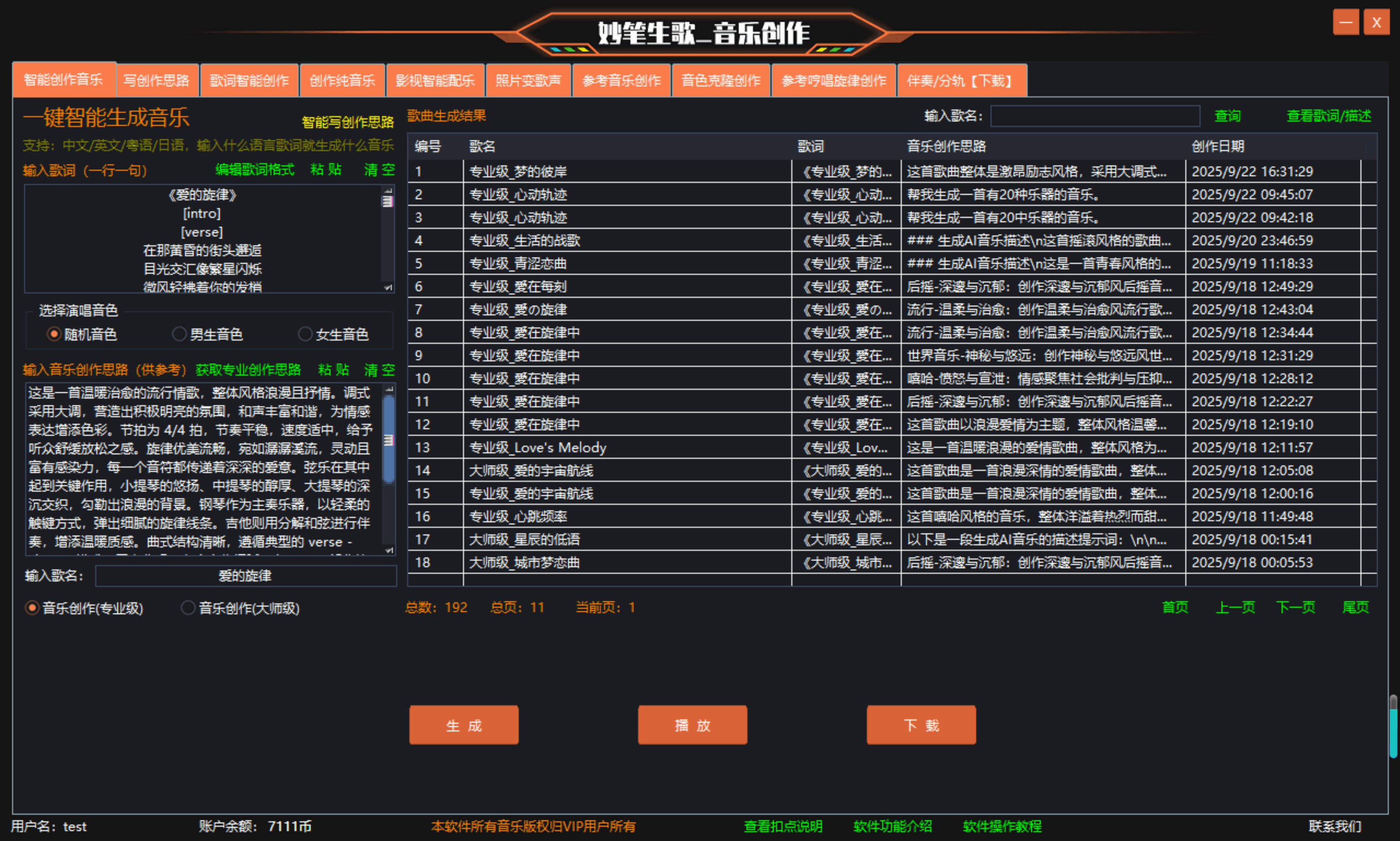Go to 下一页 of results
This screenshot has height=841, width=1400.
coord(1295,608)
